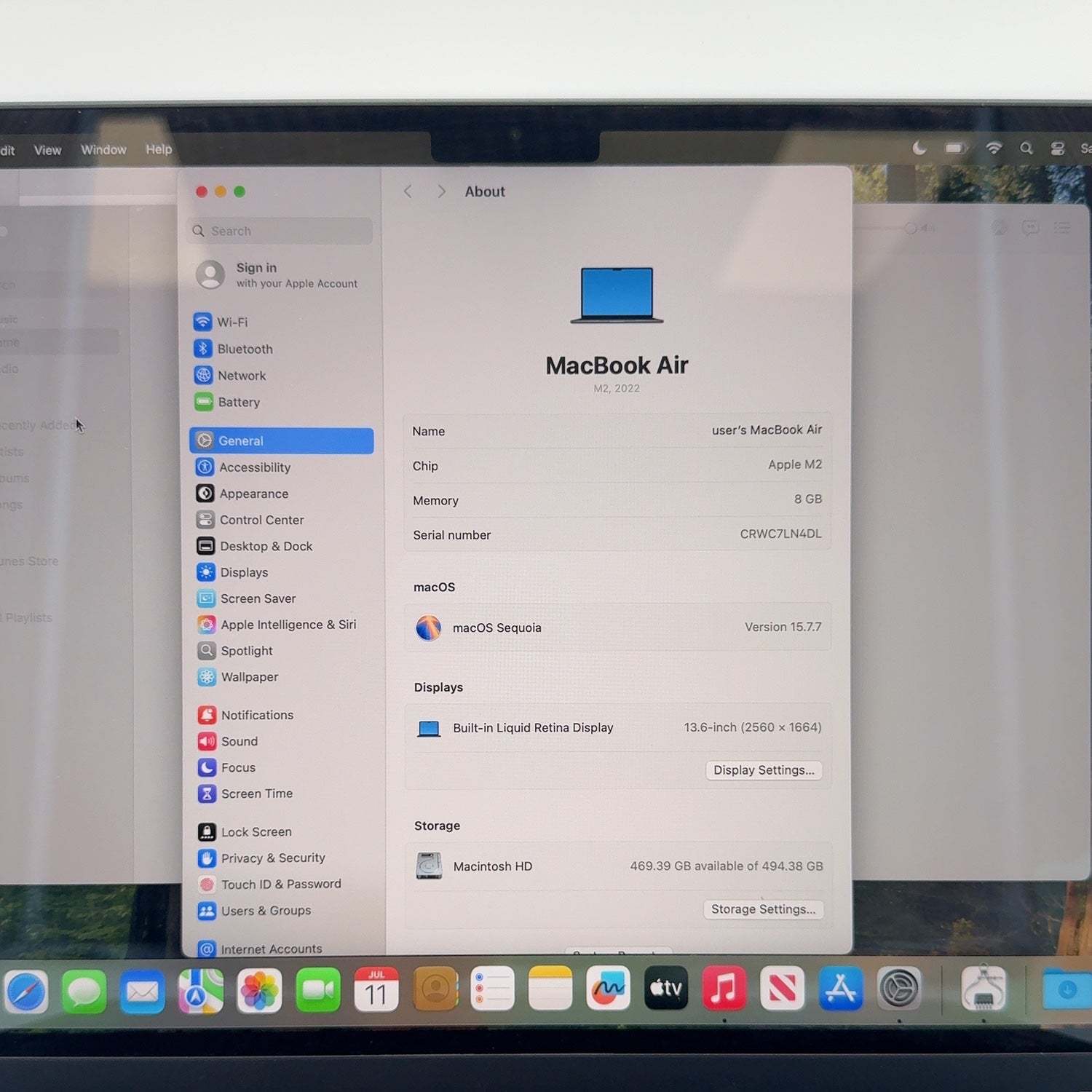
Task: Open the Help menu
Action: [x=159, y=149]
